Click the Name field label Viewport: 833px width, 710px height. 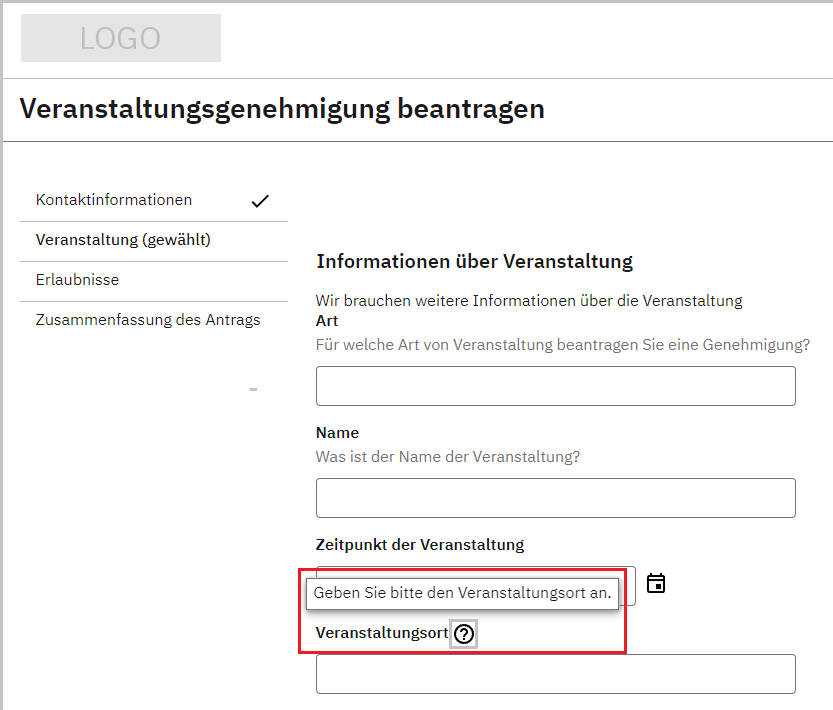337,433
